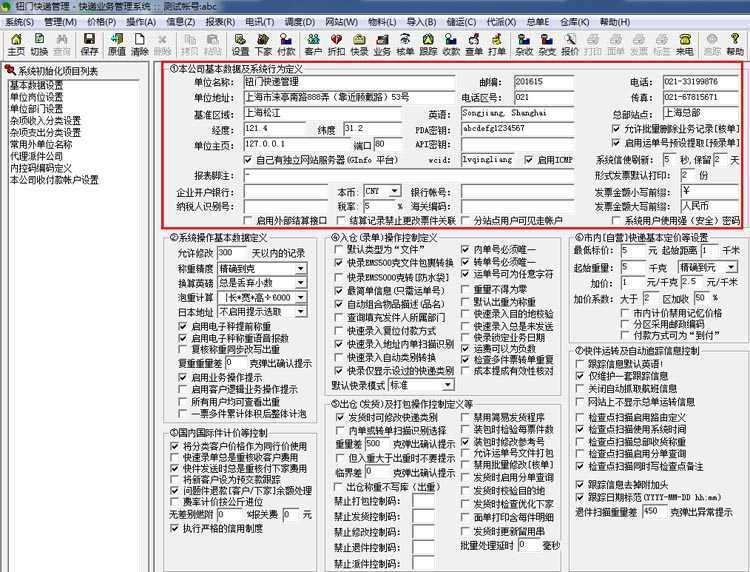Open the 本币 CNY currency dropdown

coord(394,191)
